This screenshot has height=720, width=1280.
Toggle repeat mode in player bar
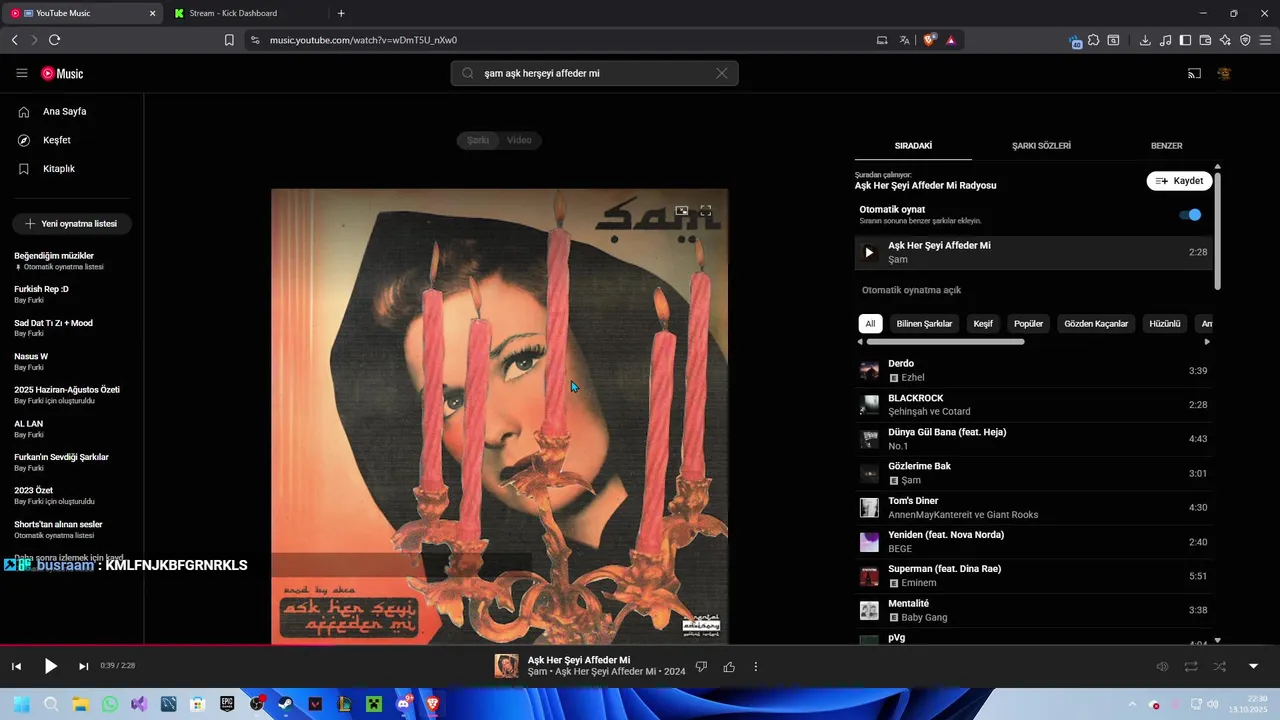pyautogui.click(x=1191, y=666)
